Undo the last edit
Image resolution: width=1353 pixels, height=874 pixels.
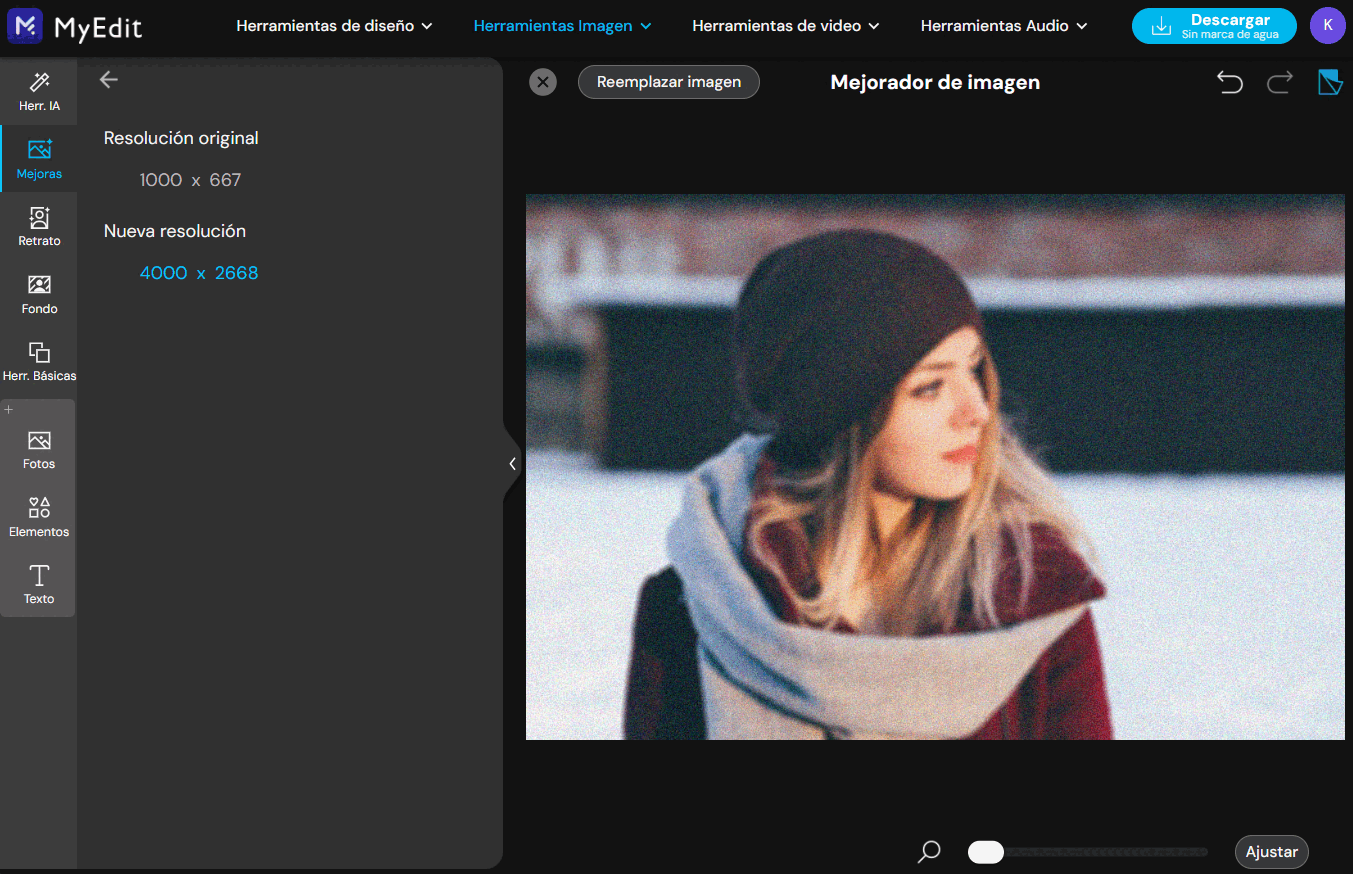tap(1229, 82)
